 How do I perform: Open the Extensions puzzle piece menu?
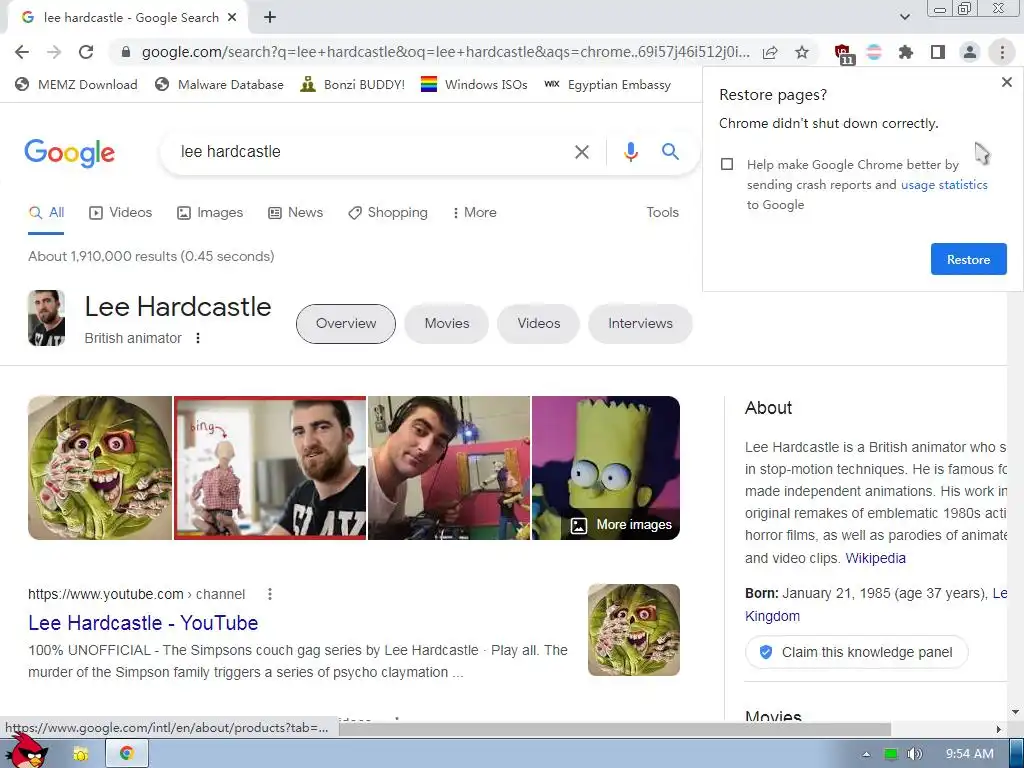click(906, 52)
